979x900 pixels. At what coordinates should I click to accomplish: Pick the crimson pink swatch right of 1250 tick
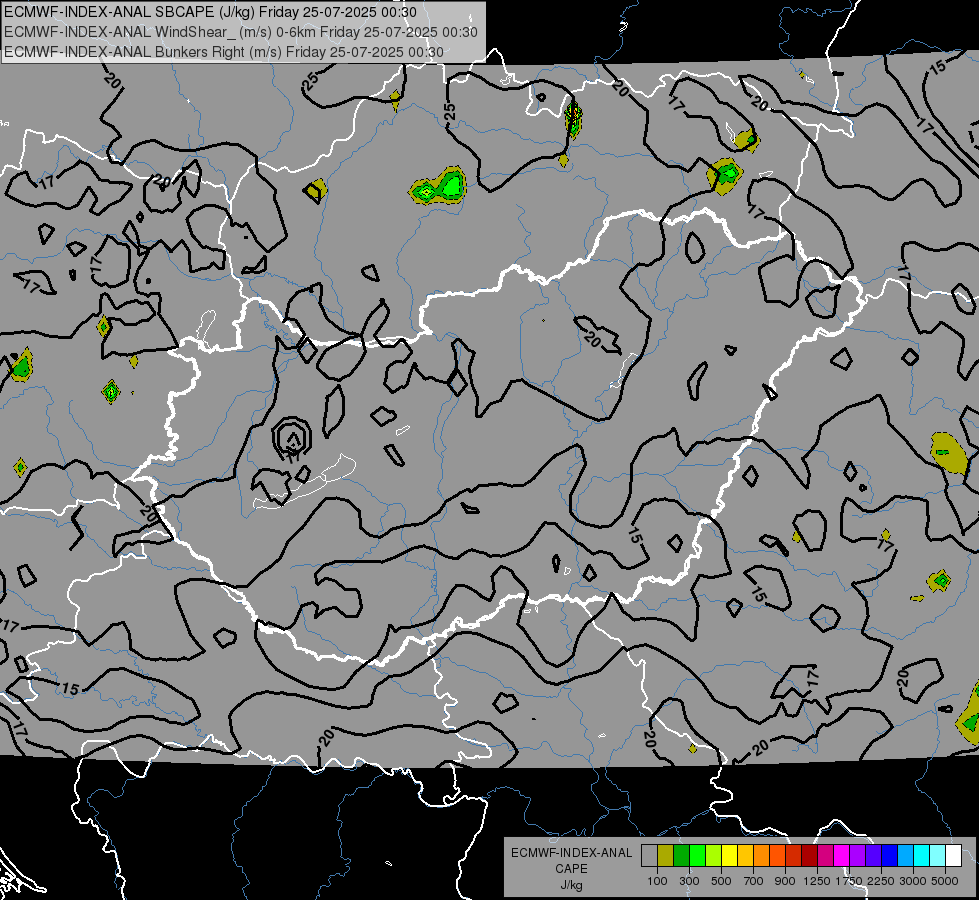pyautogui.click(x=825, y=856)
